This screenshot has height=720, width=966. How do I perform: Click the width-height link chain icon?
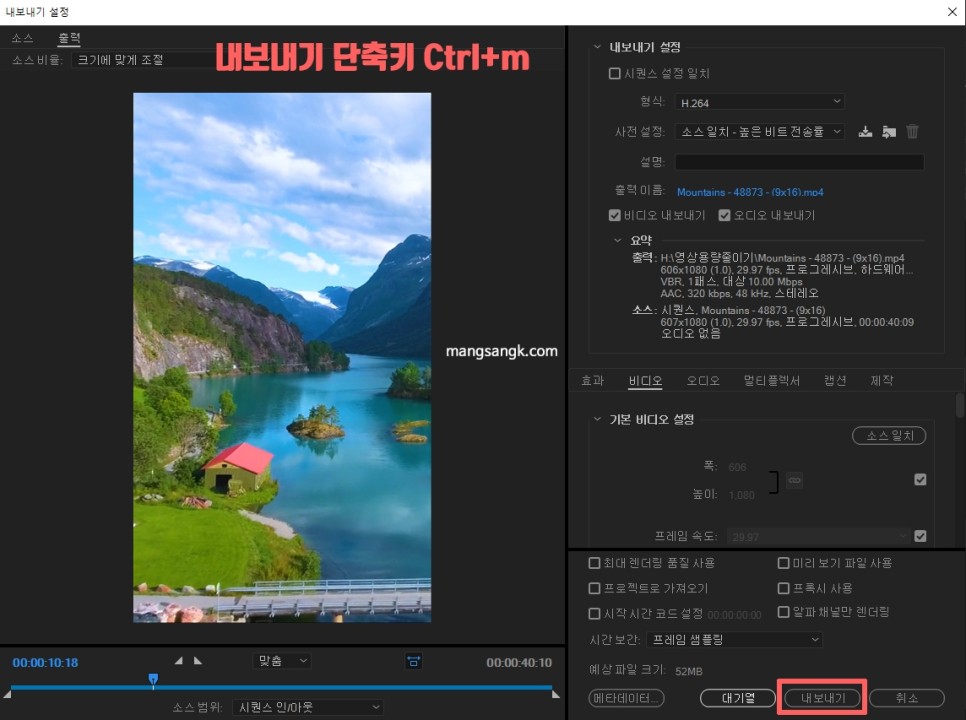(x=793, y=480)
